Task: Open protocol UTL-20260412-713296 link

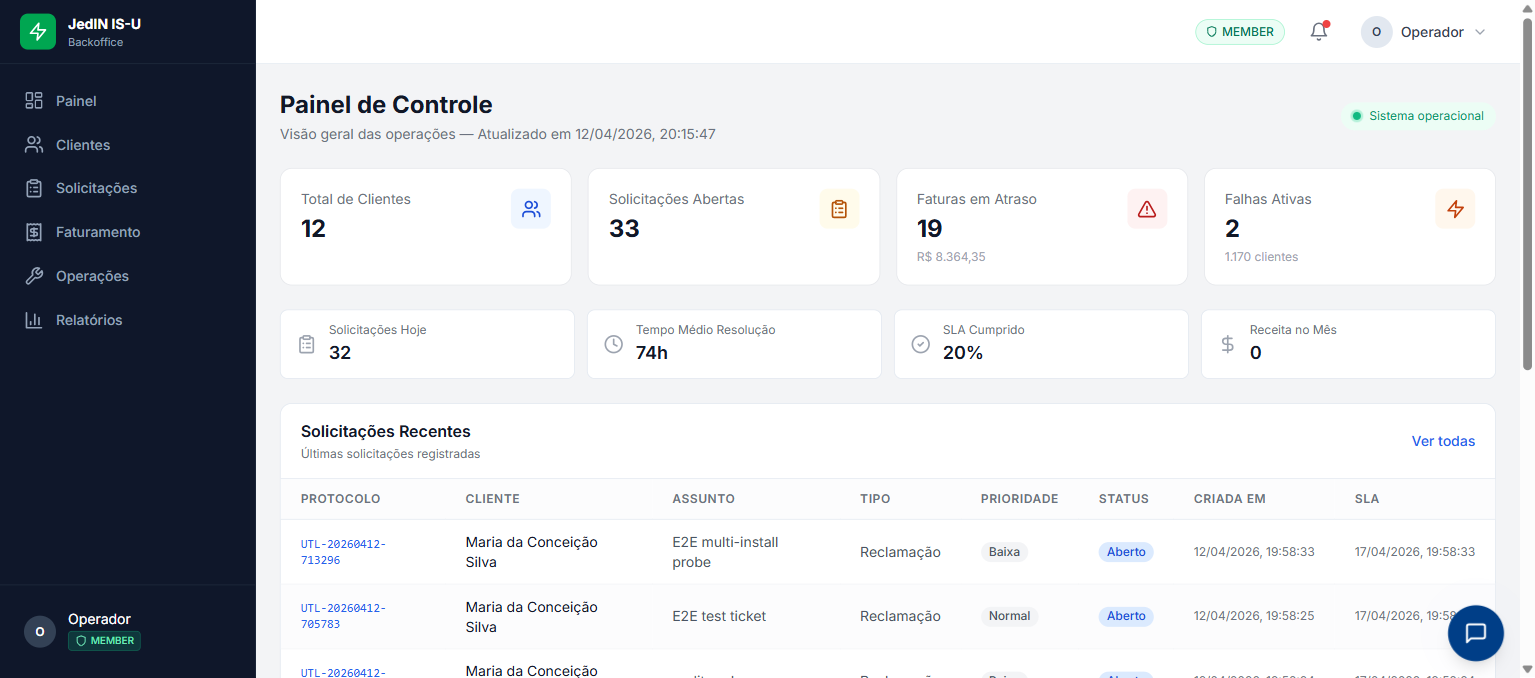Action: [x=343, y=552]
